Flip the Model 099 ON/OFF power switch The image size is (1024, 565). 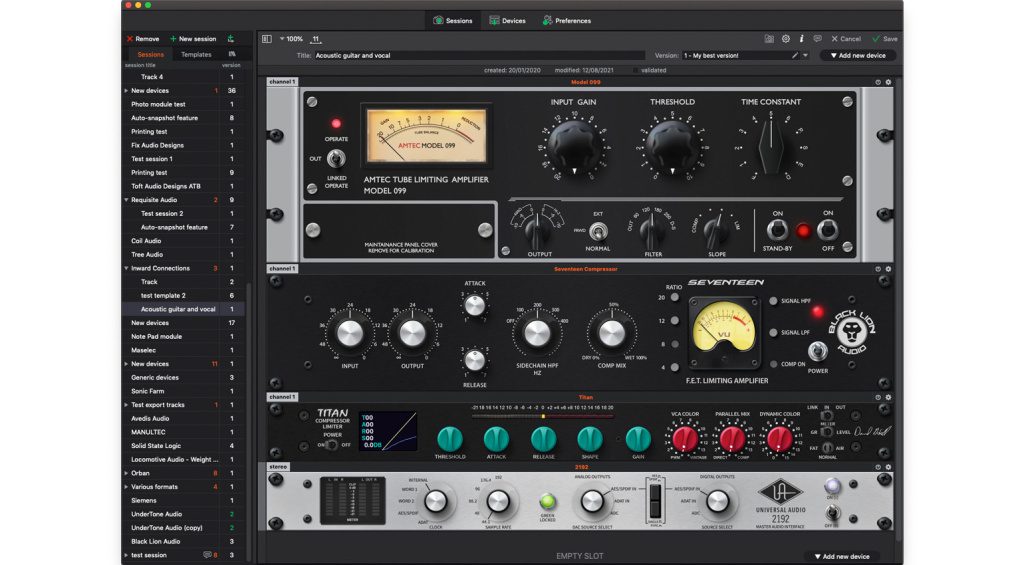(x=827, y=230)
